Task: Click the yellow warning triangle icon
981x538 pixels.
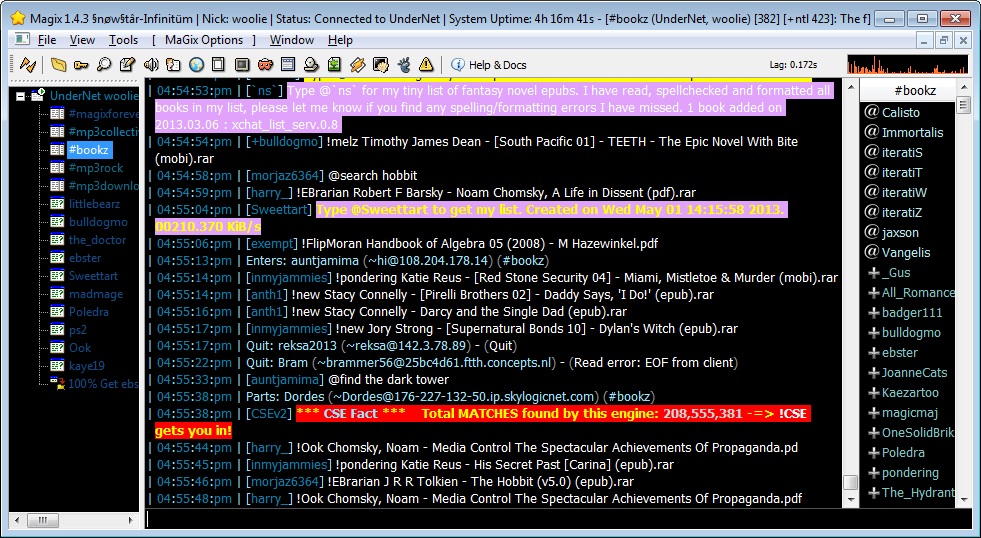Action: click(x=426, y=64)
